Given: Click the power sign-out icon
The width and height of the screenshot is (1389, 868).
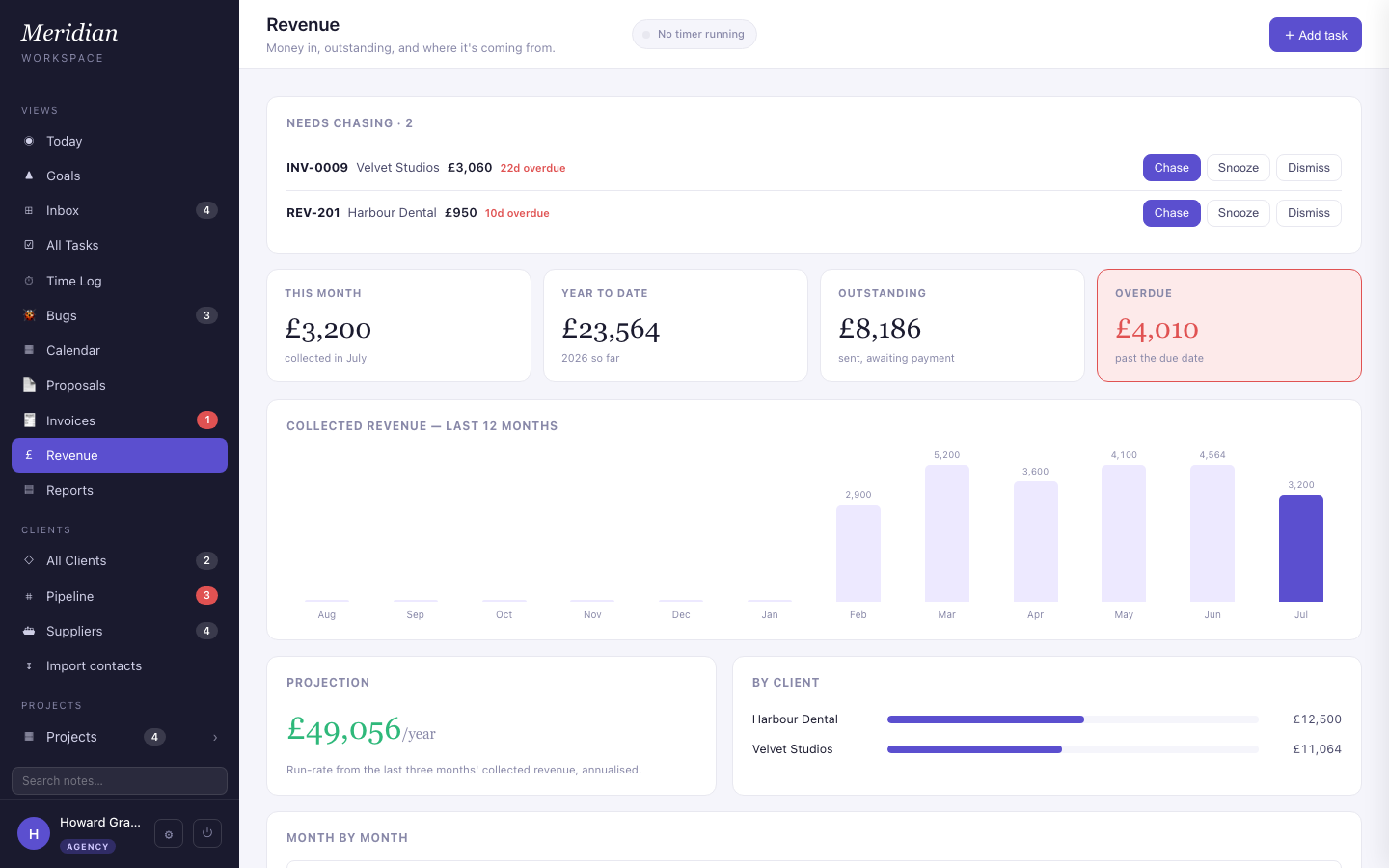Looking at the screenshot, I should [207, 833].
